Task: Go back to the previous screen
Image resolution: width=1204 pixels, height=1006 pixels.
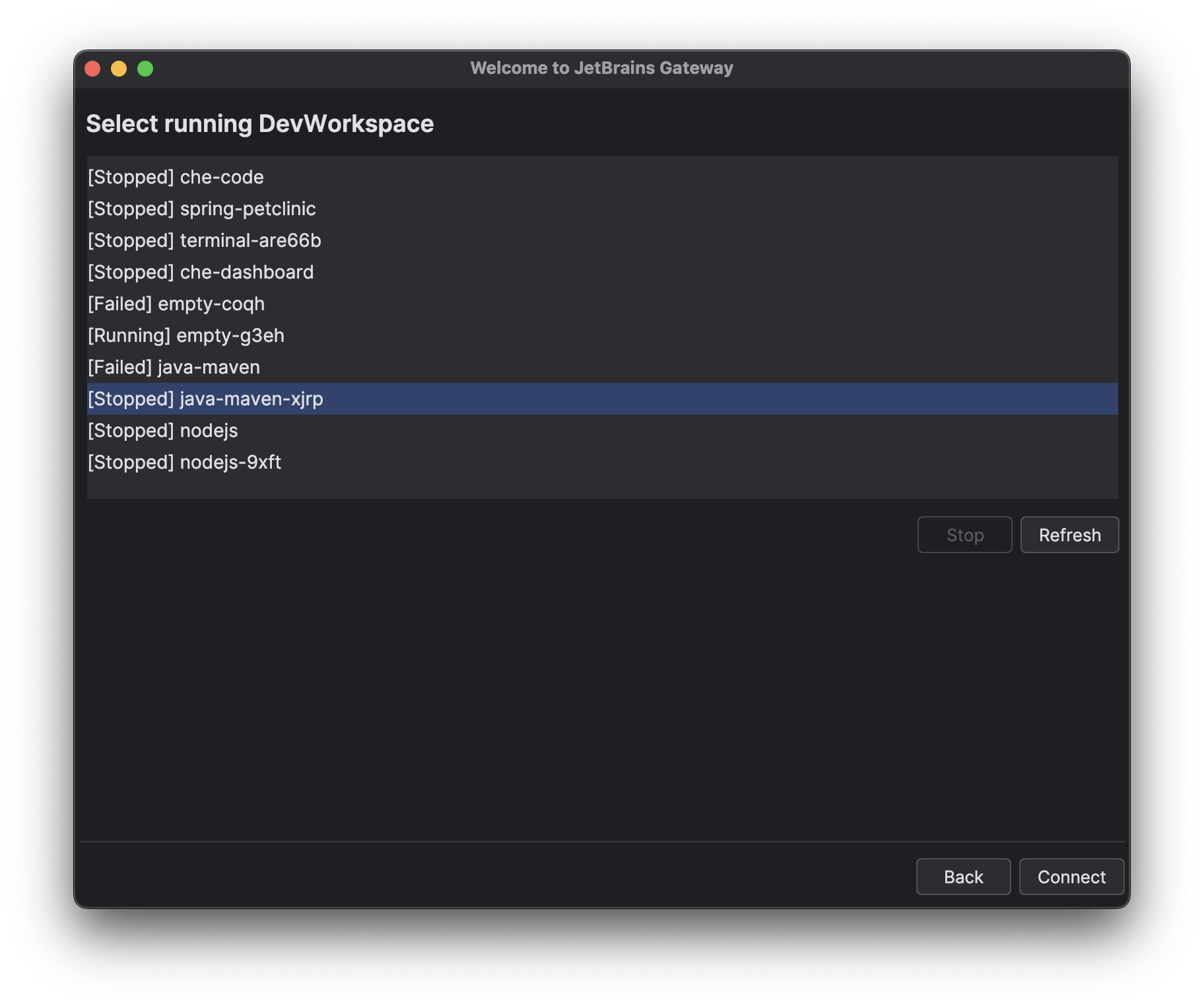Action: (963, 877)
